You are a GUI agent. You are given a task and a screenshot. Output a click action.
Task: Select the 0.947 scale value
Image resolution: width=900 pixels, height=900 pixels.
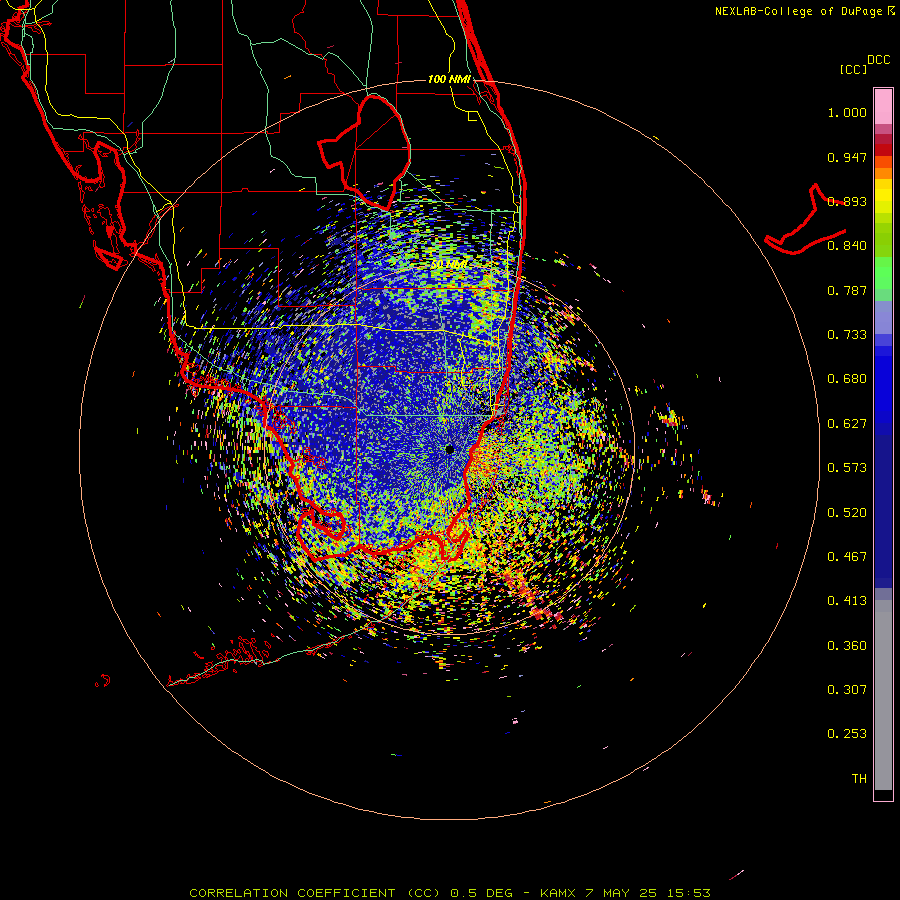point(847,157)
